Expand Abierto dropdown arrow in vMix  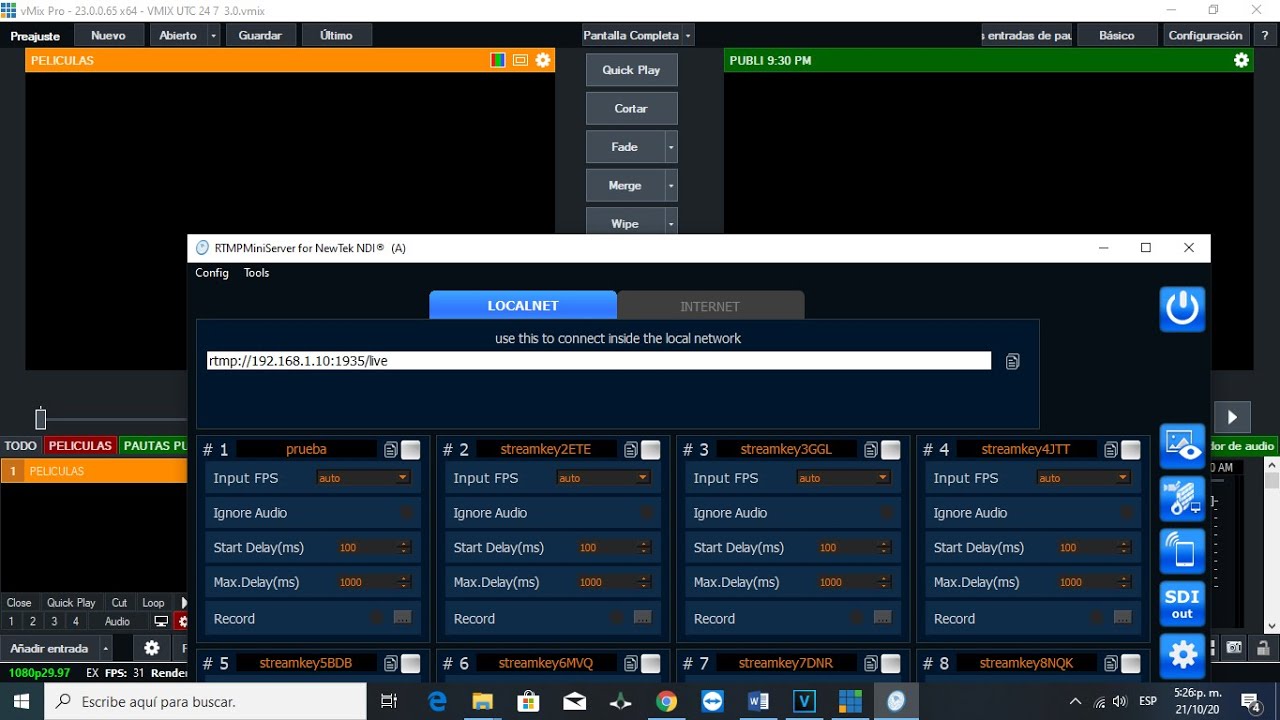pyautogui.click(x=213, y=35)
